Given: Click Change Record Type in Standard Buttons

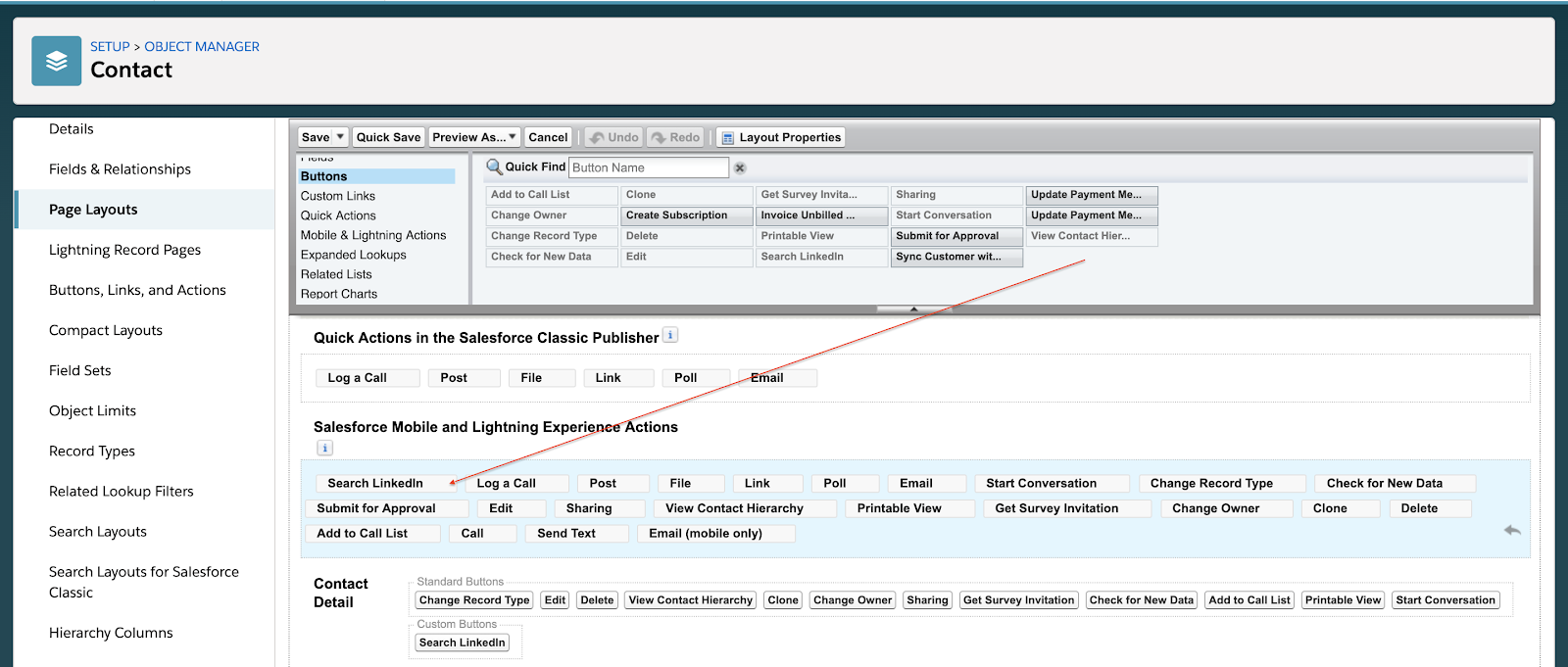Looking at the screenshot, I should point(474,600).
